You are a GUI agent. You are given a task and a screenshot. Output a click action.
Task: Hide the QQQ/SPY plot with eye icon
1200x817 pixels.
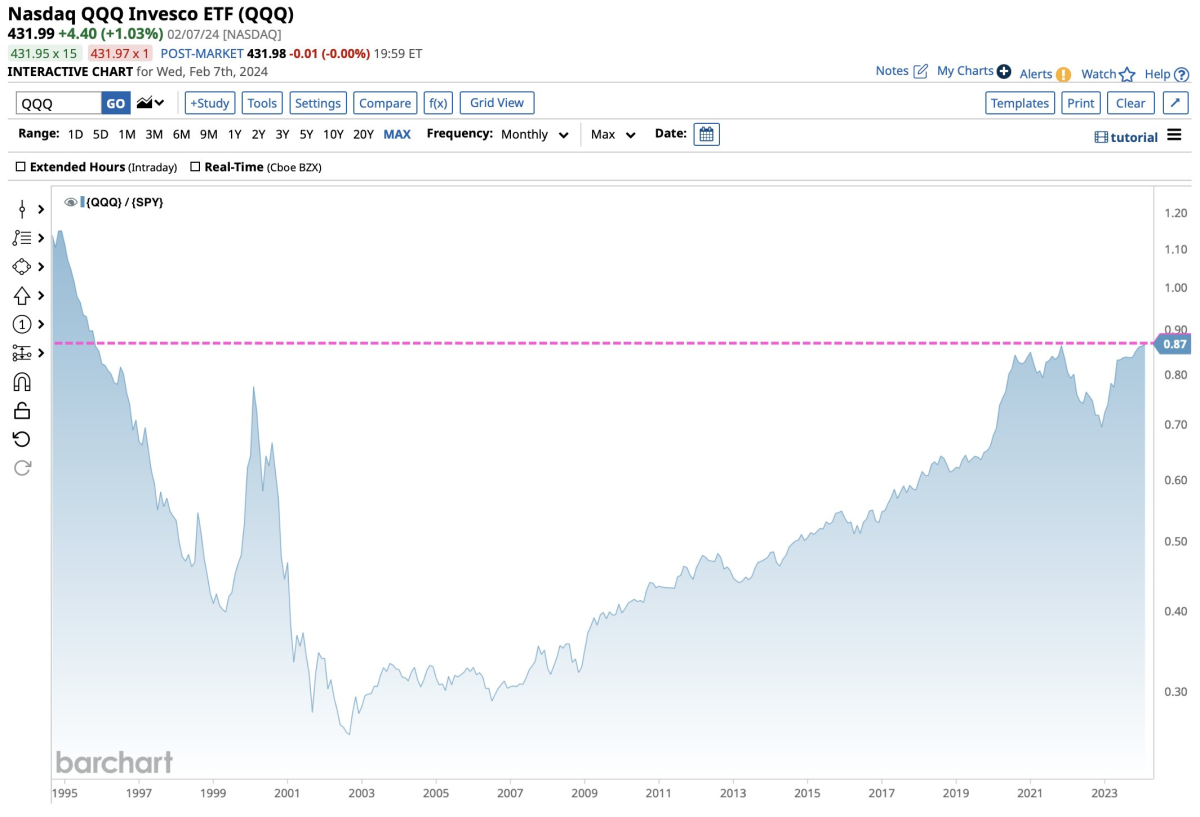[71, 202]
